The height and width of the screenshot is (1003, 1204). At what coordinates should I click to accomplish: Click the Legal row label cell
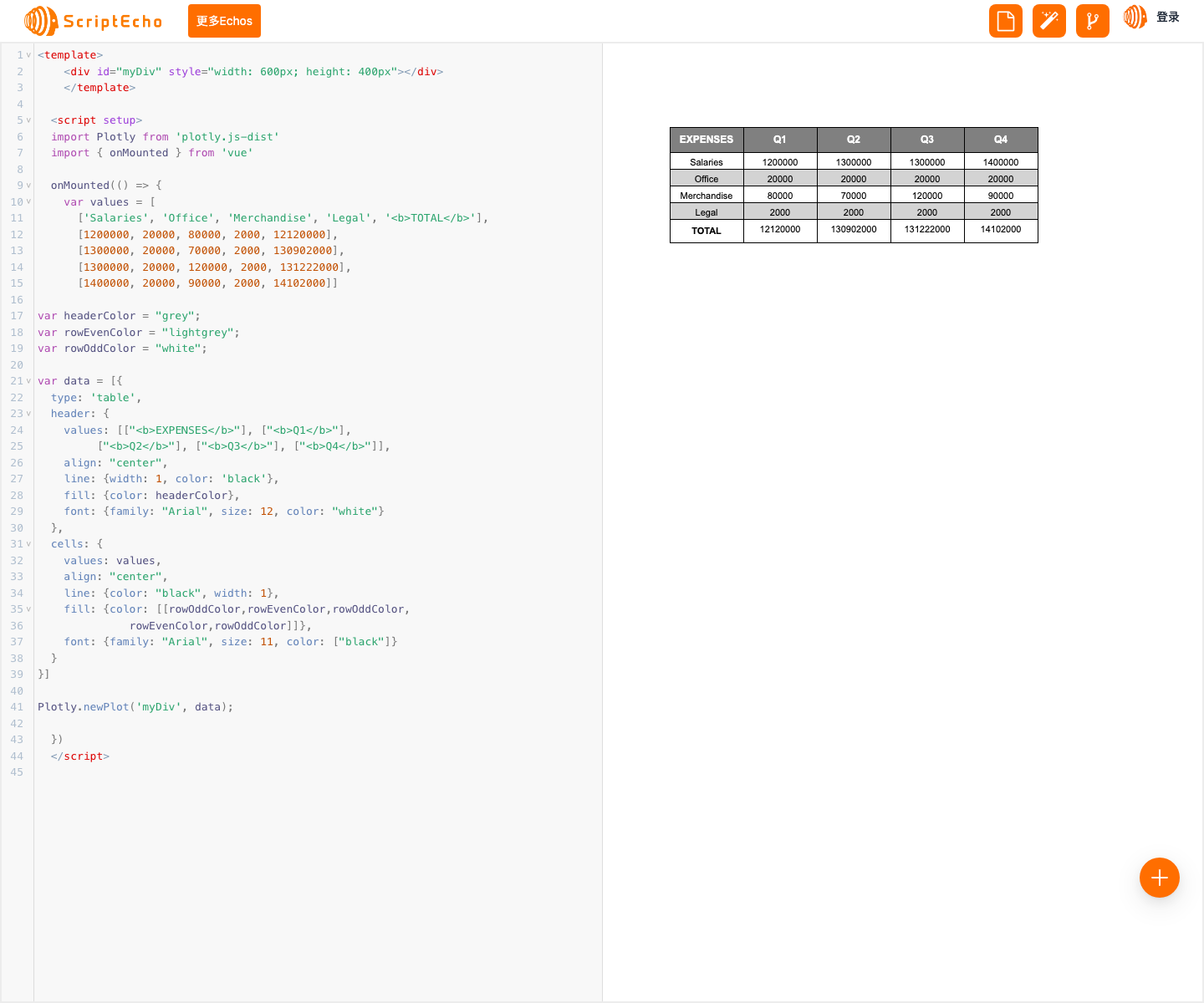(707, 211)
